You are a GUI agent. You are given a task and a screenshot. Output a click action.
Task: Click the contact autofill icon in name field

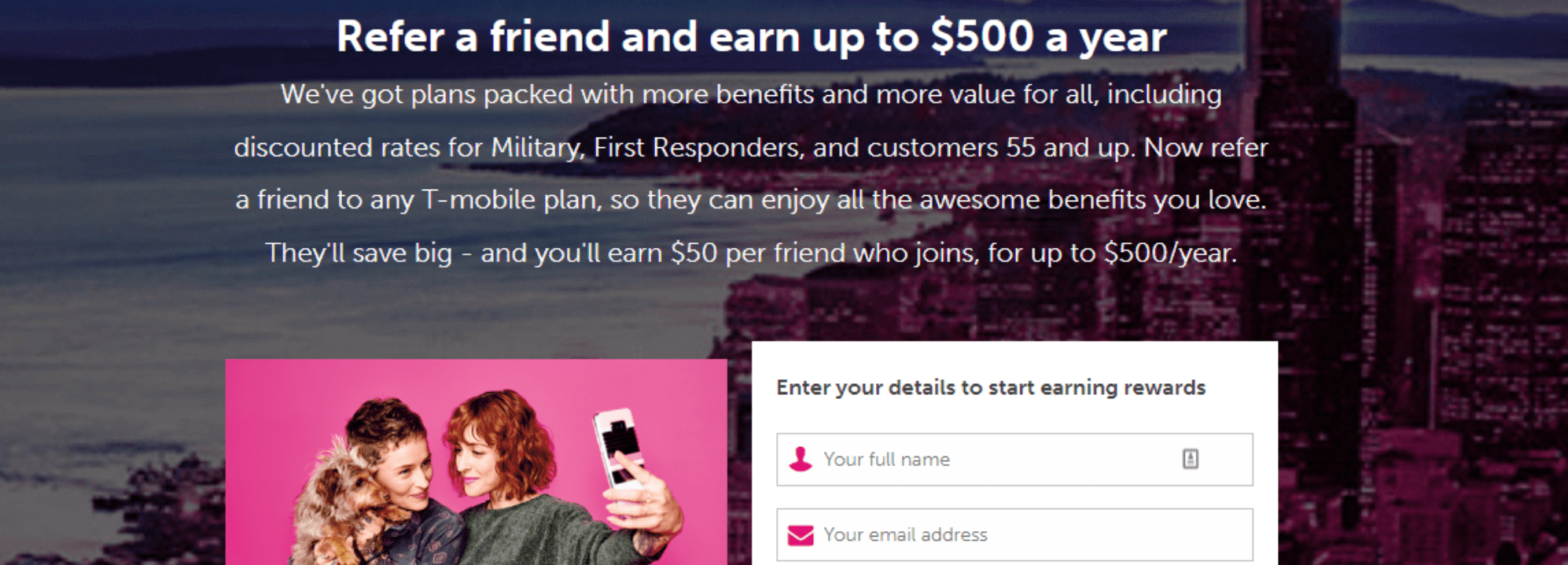[x=1190, y=459]
